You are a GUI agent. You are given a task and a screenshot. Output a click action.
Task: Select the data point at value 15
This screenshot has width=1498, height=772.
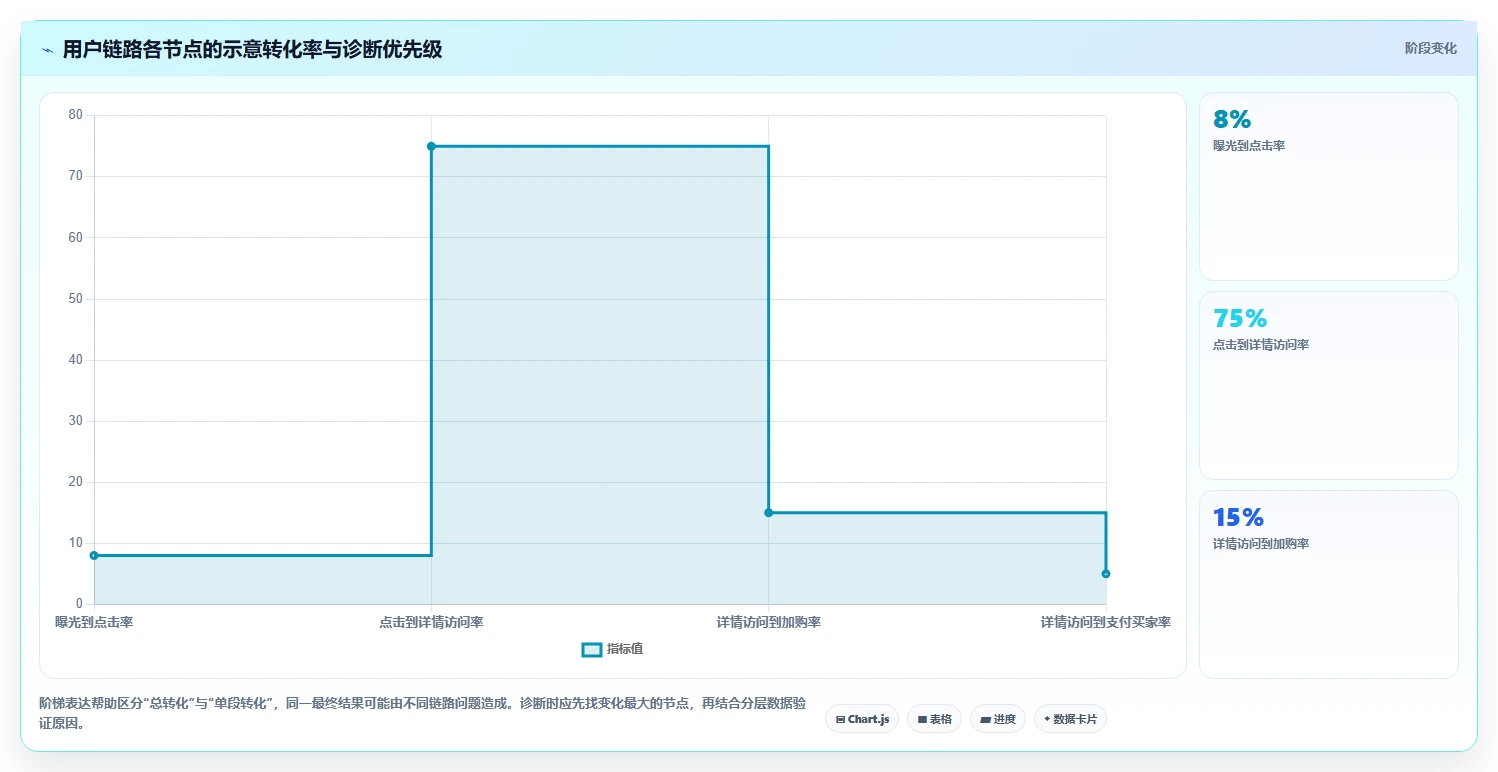[x=768, y=512]
